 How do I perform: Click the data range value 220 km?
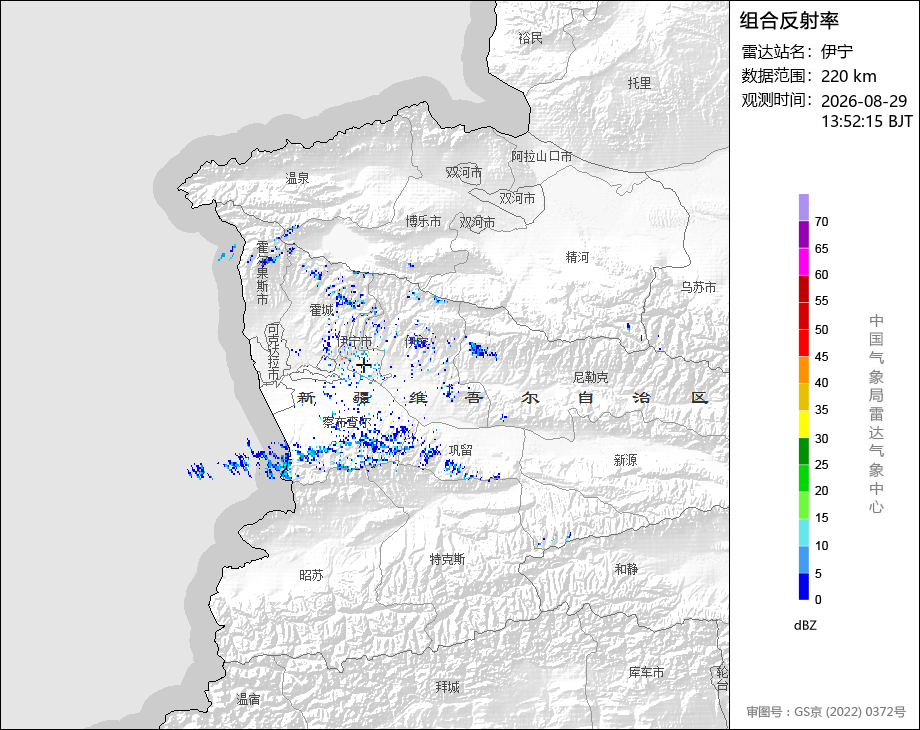(848, 76)
